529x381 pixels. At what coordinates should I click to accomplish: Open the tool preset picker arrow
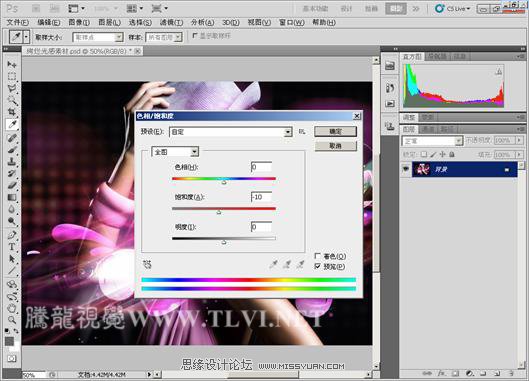26,36
